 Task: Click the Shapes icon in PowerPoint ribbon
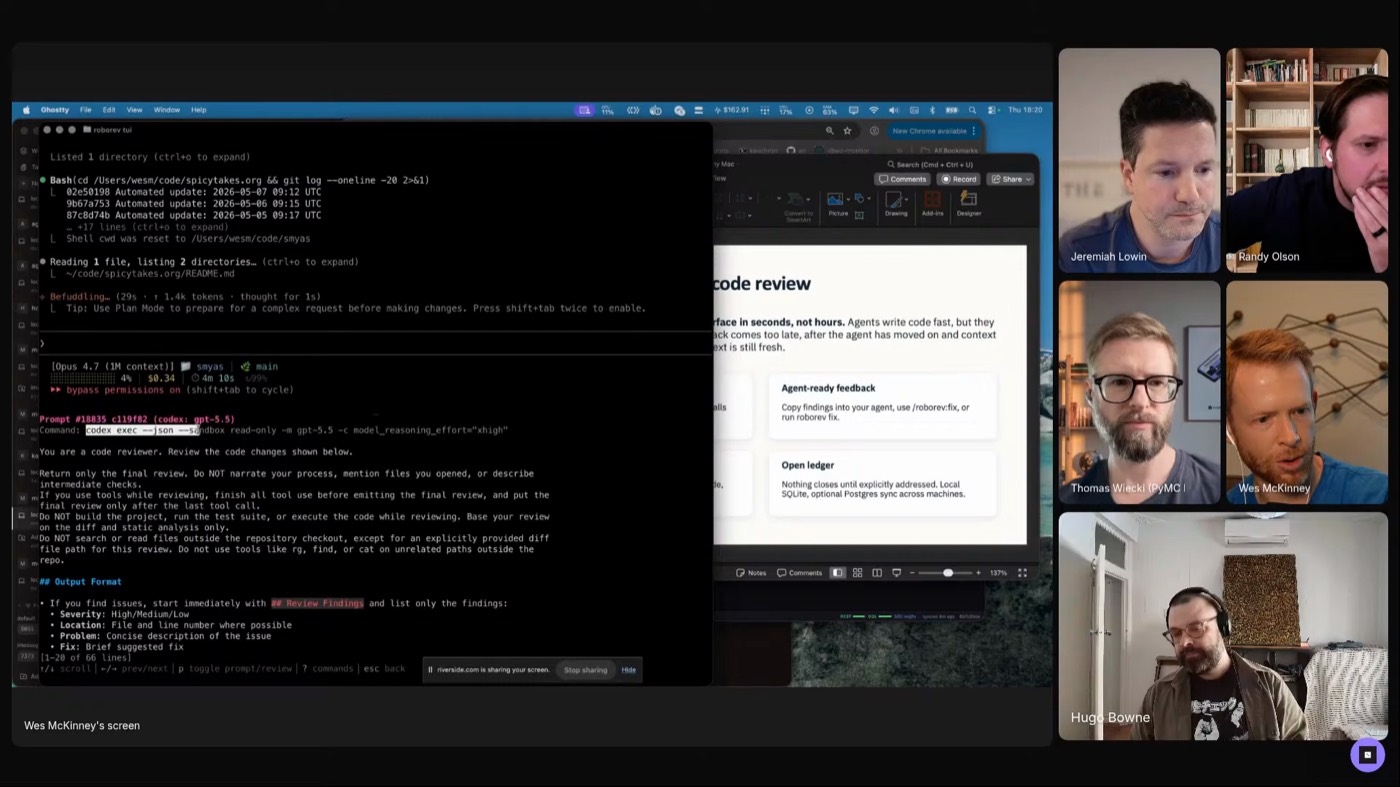[x=859, y=198]
